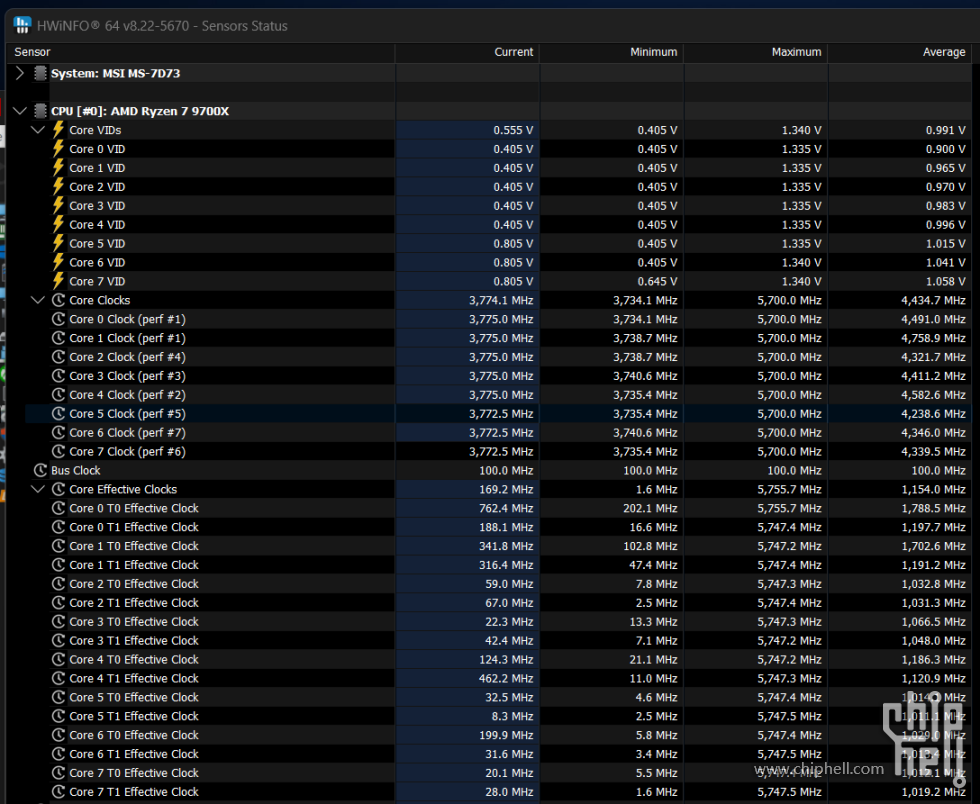This screenshot has height=804, width=980.
Task: Click Core 0 T0 maximum value 5,755.7 MHz
Action: point(789,508)
